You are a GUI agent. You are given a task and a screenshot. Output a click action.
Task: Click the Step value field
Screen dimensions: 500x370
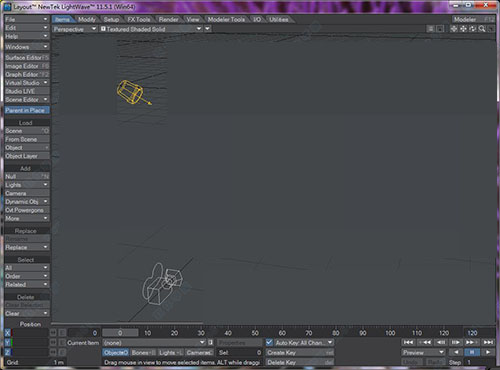tap(480, 362)
